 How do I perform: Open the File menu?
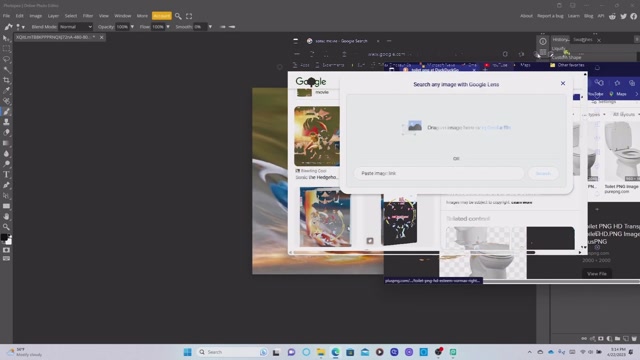(6, 16)
